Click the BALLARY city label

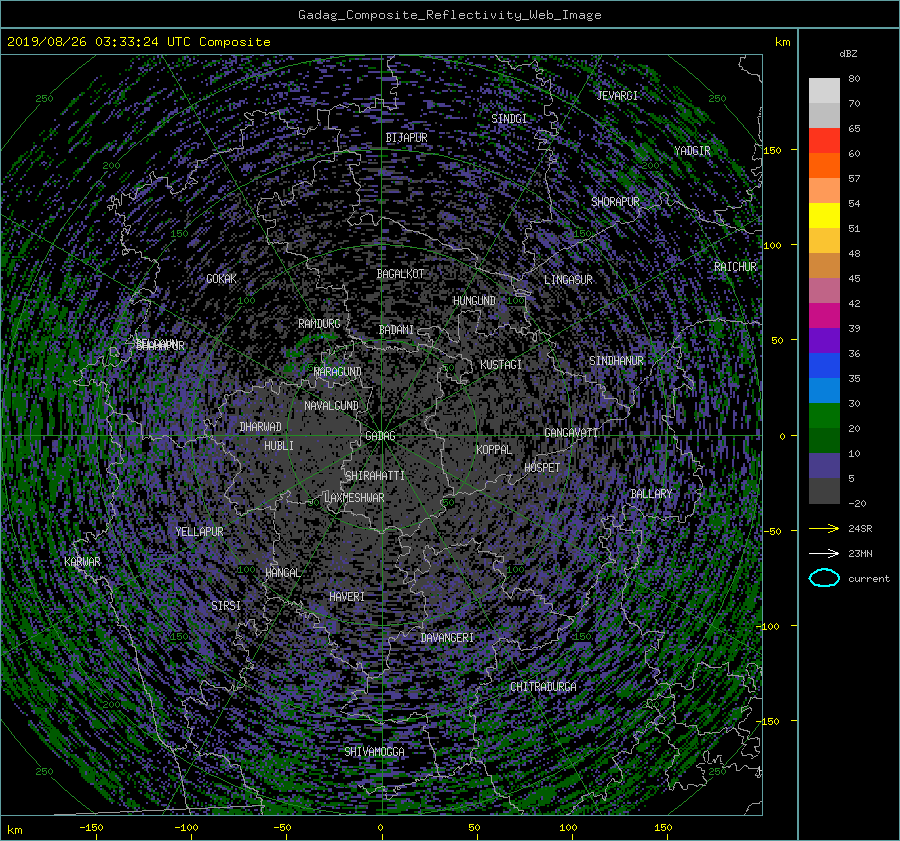(x=651, y=494)
